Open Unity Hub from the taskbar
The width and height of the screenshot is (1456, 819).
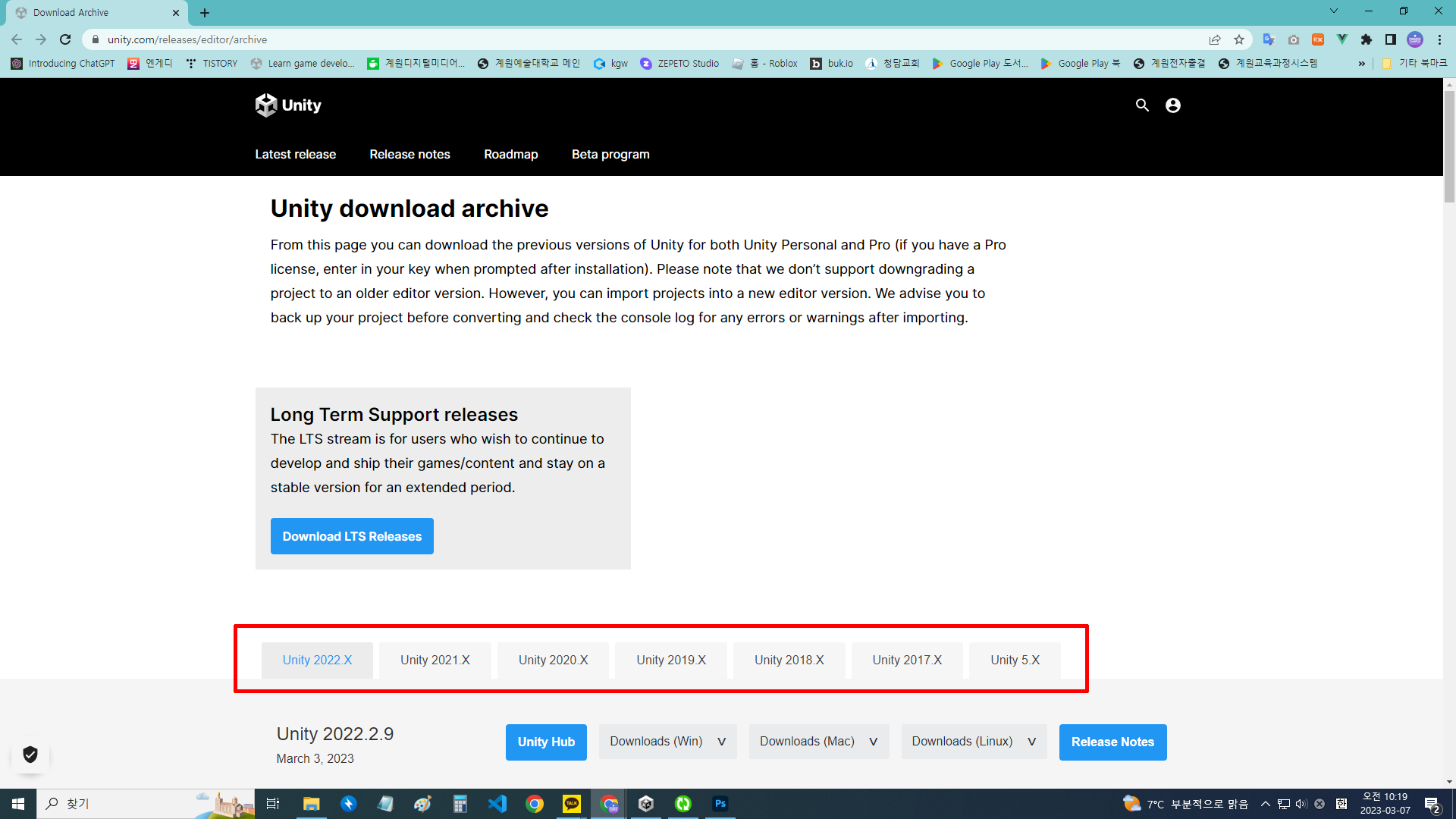[x=646, y=804]
